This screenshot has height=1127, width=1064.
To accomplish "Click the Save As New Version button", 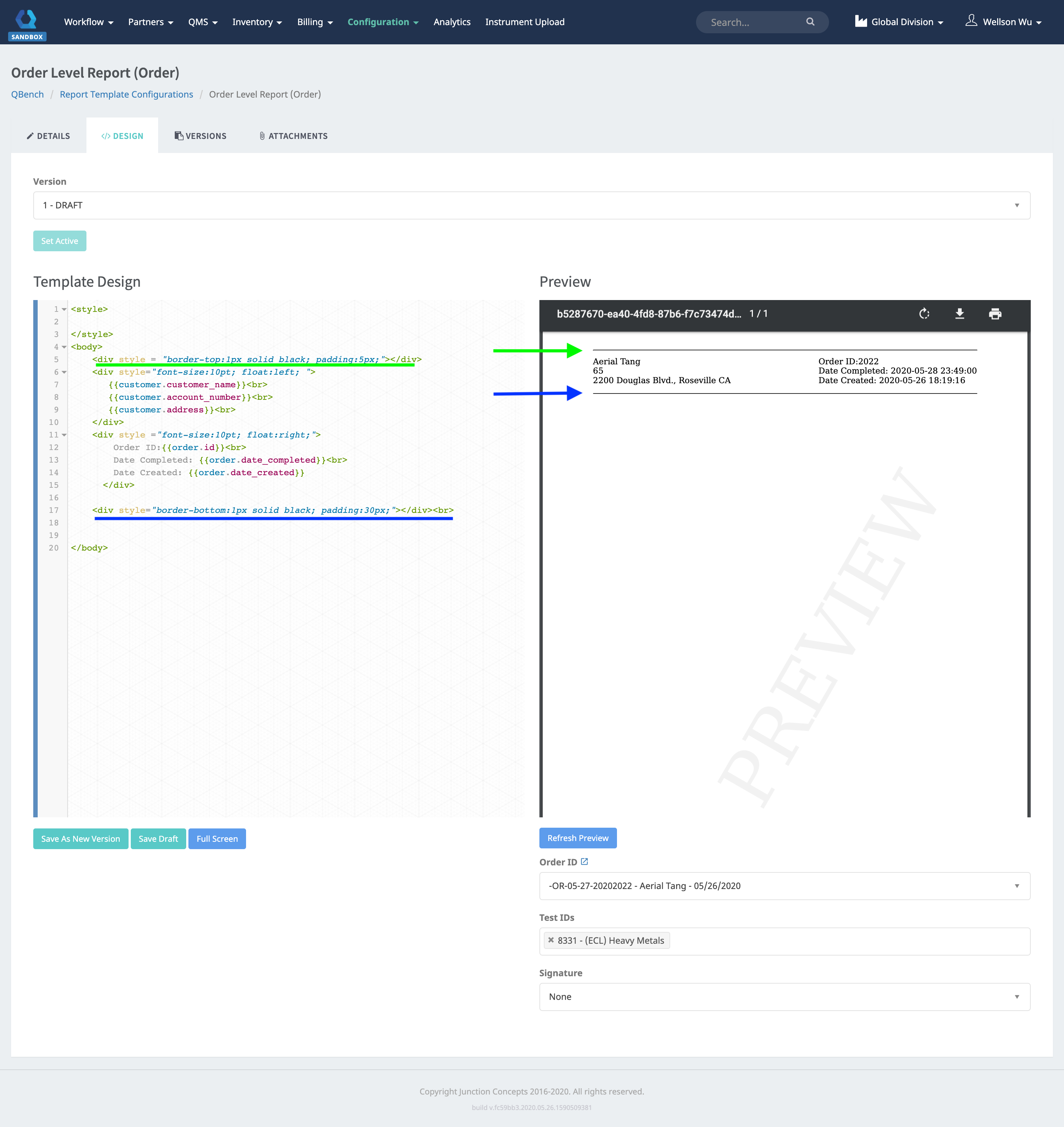I will click(x=81, y=838).
